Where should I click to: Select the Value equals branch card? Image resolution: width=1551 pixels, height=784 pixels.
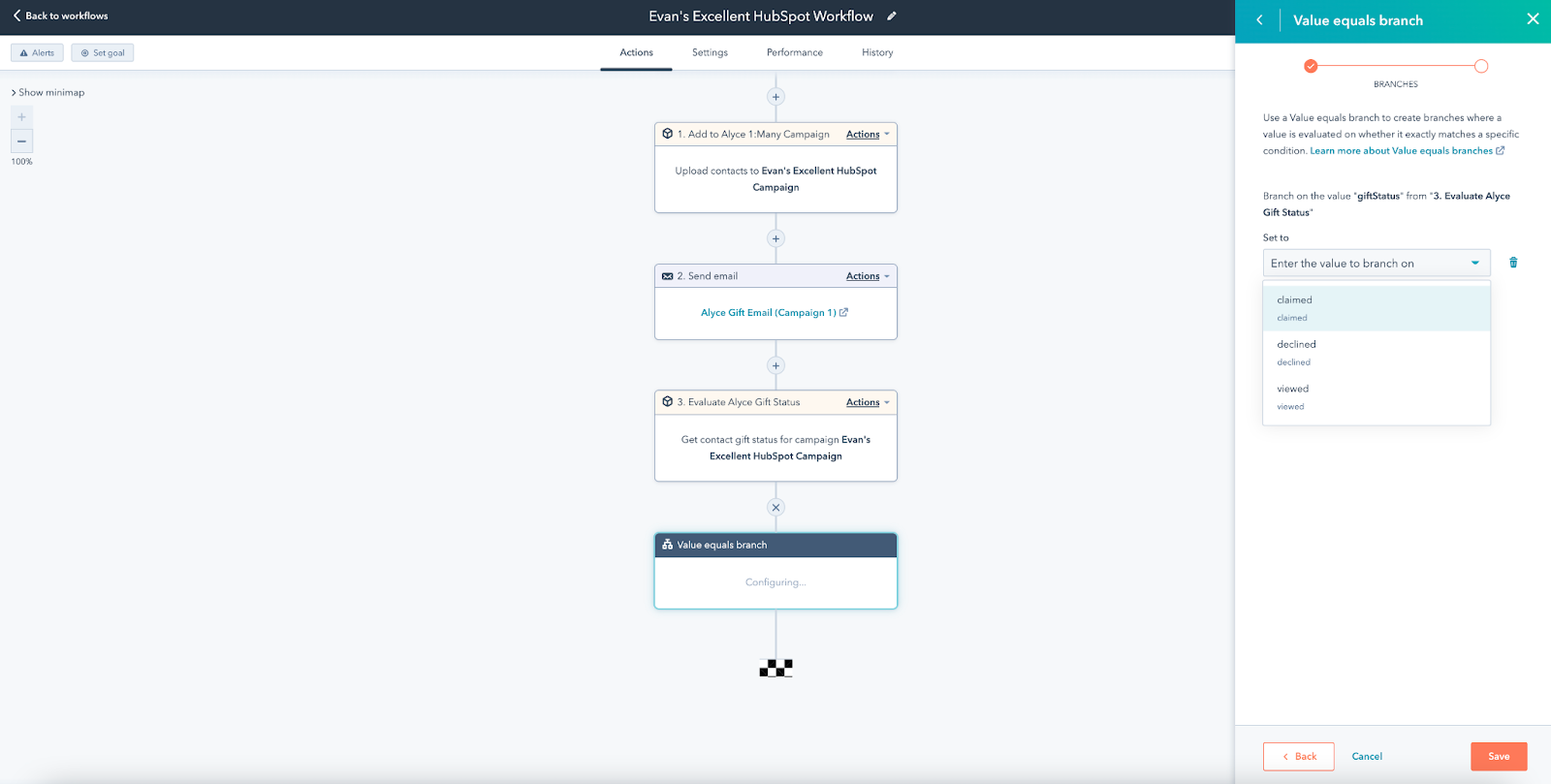click(775, 571)
